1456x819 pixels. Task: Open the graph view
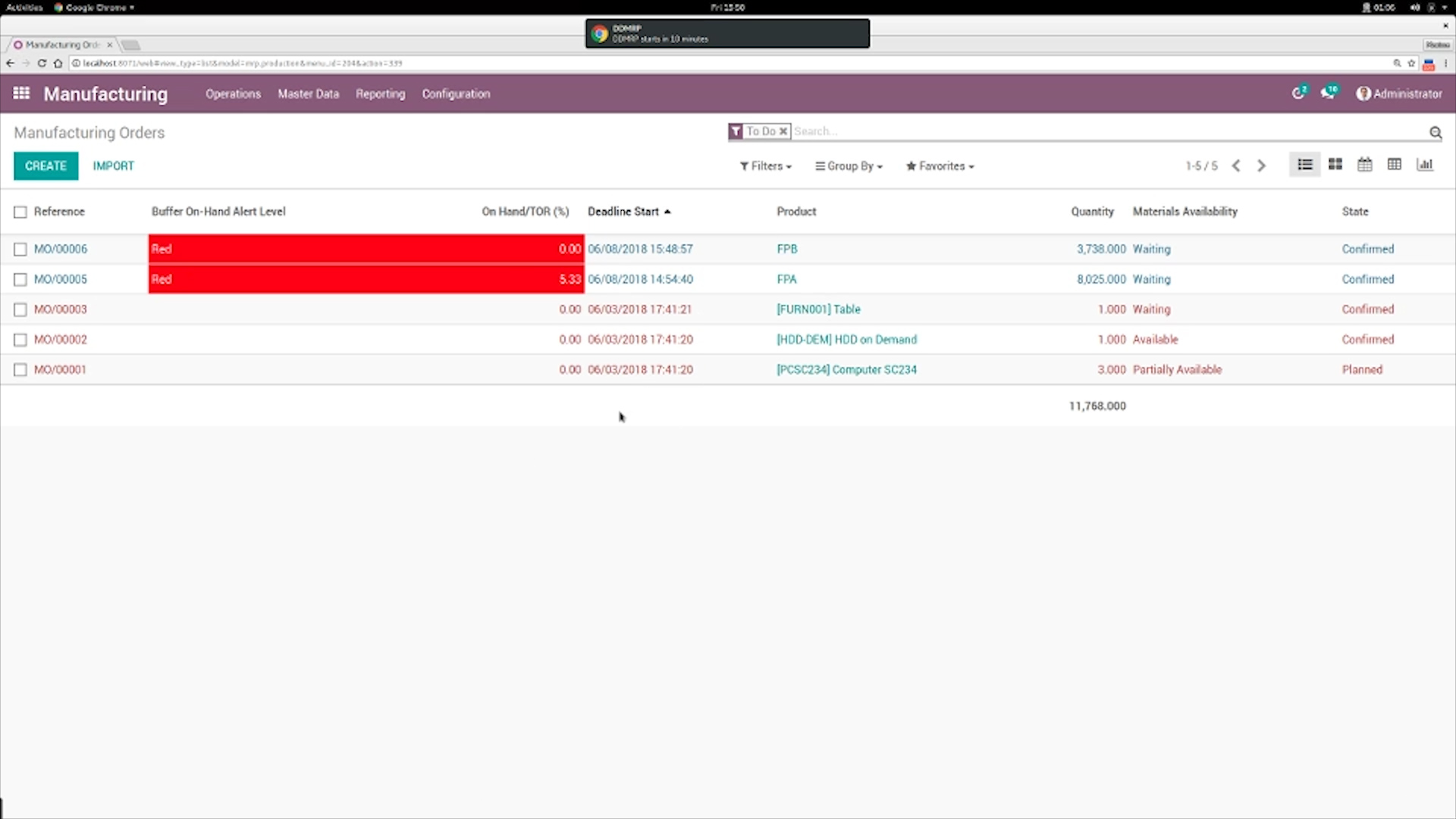(x=1425, y=164)
